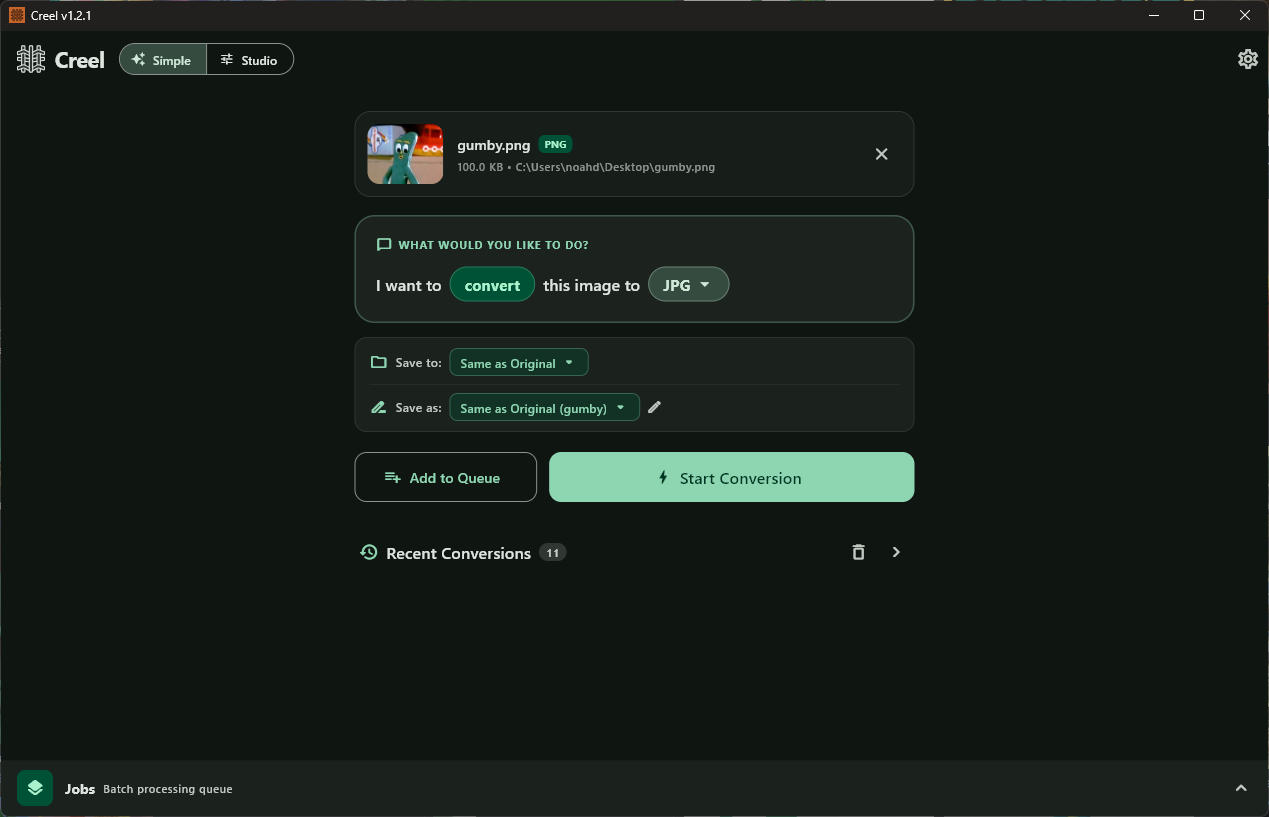Click the Creel logo icon
The height and width of the screenshot is (817, 1269).
pos(31,59)
